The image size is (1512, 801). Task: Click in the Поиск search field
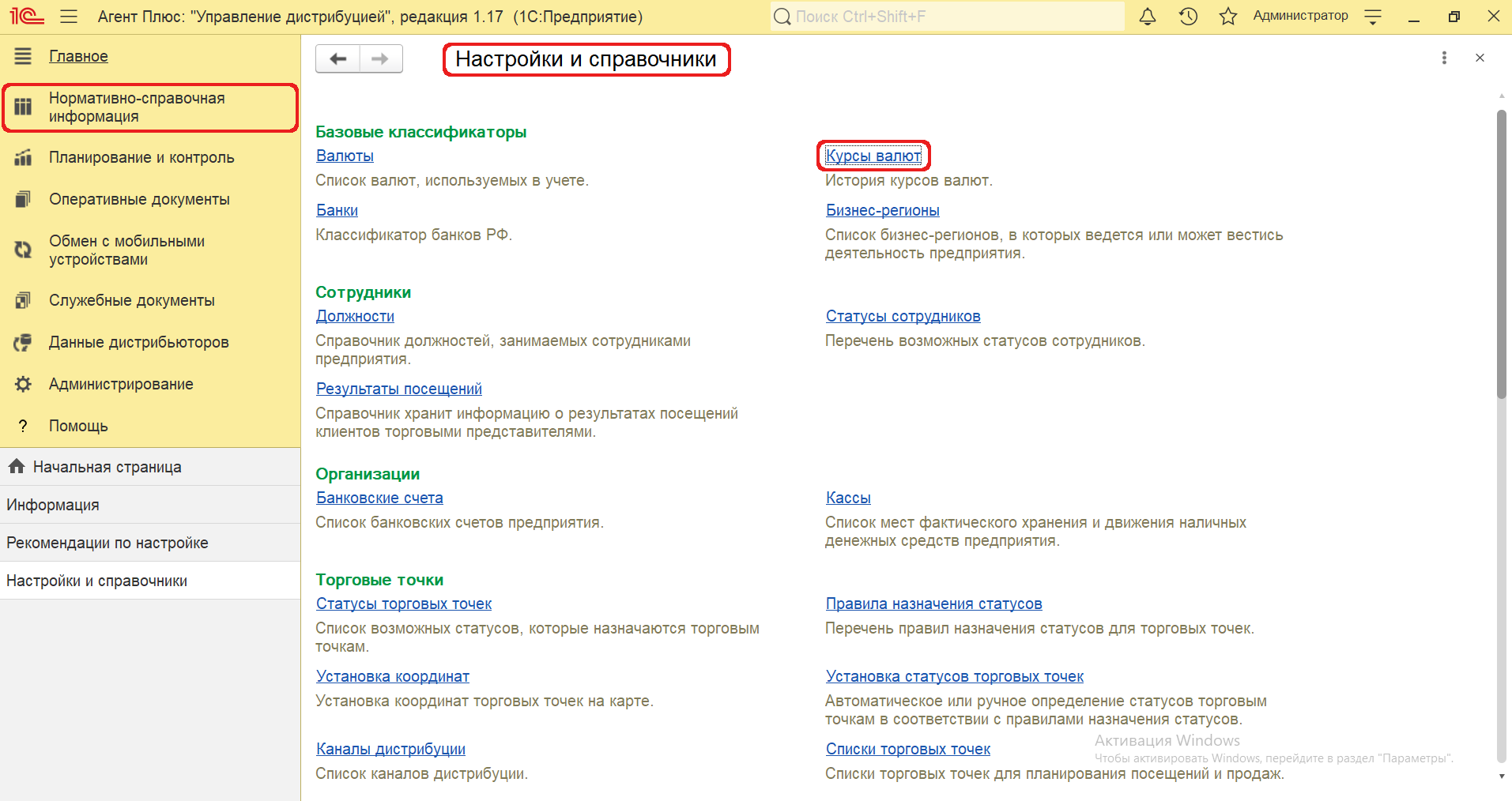948,17
